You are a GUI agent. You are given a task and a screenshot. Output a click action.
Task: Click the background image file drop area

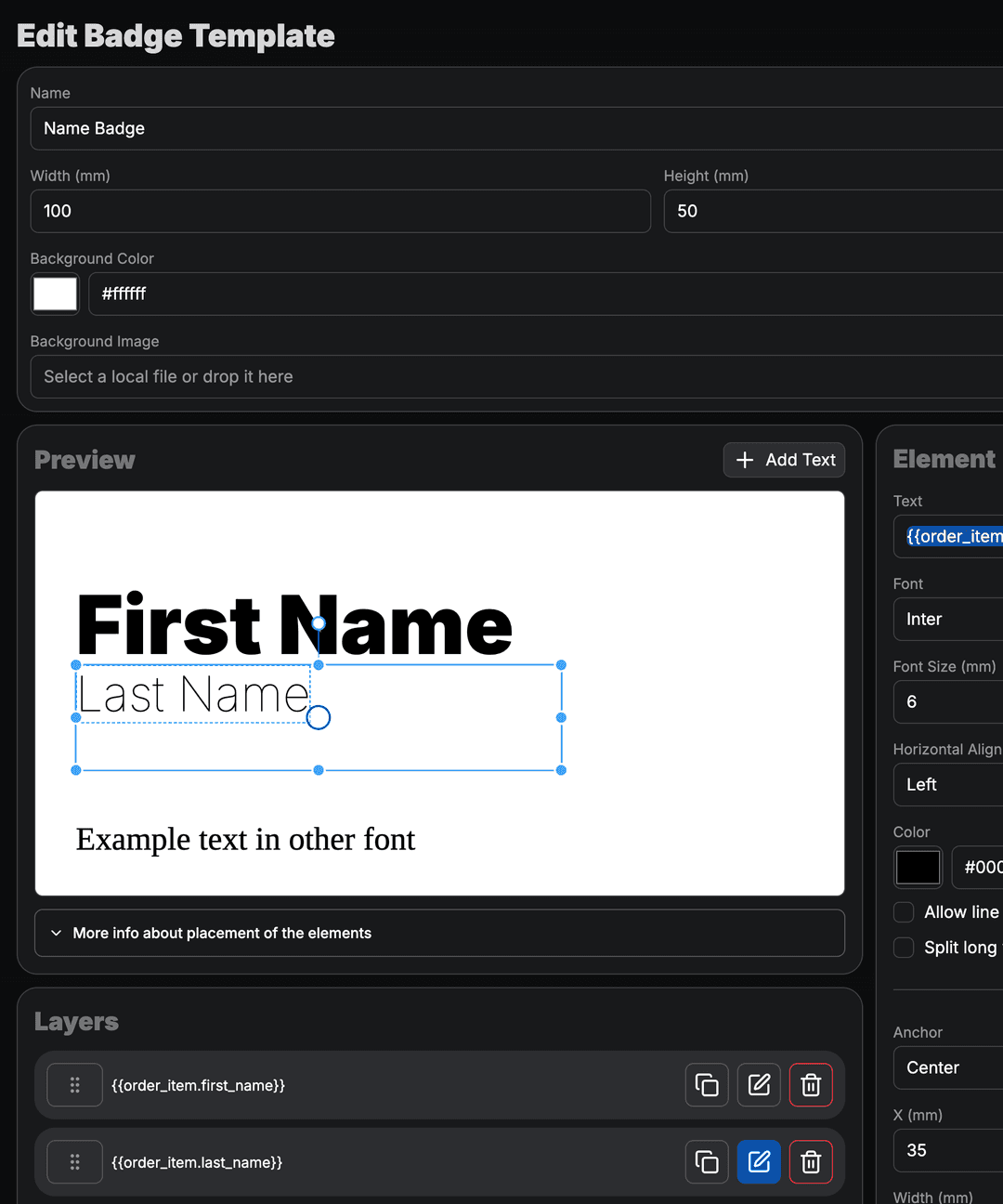[x=516, y=376]
